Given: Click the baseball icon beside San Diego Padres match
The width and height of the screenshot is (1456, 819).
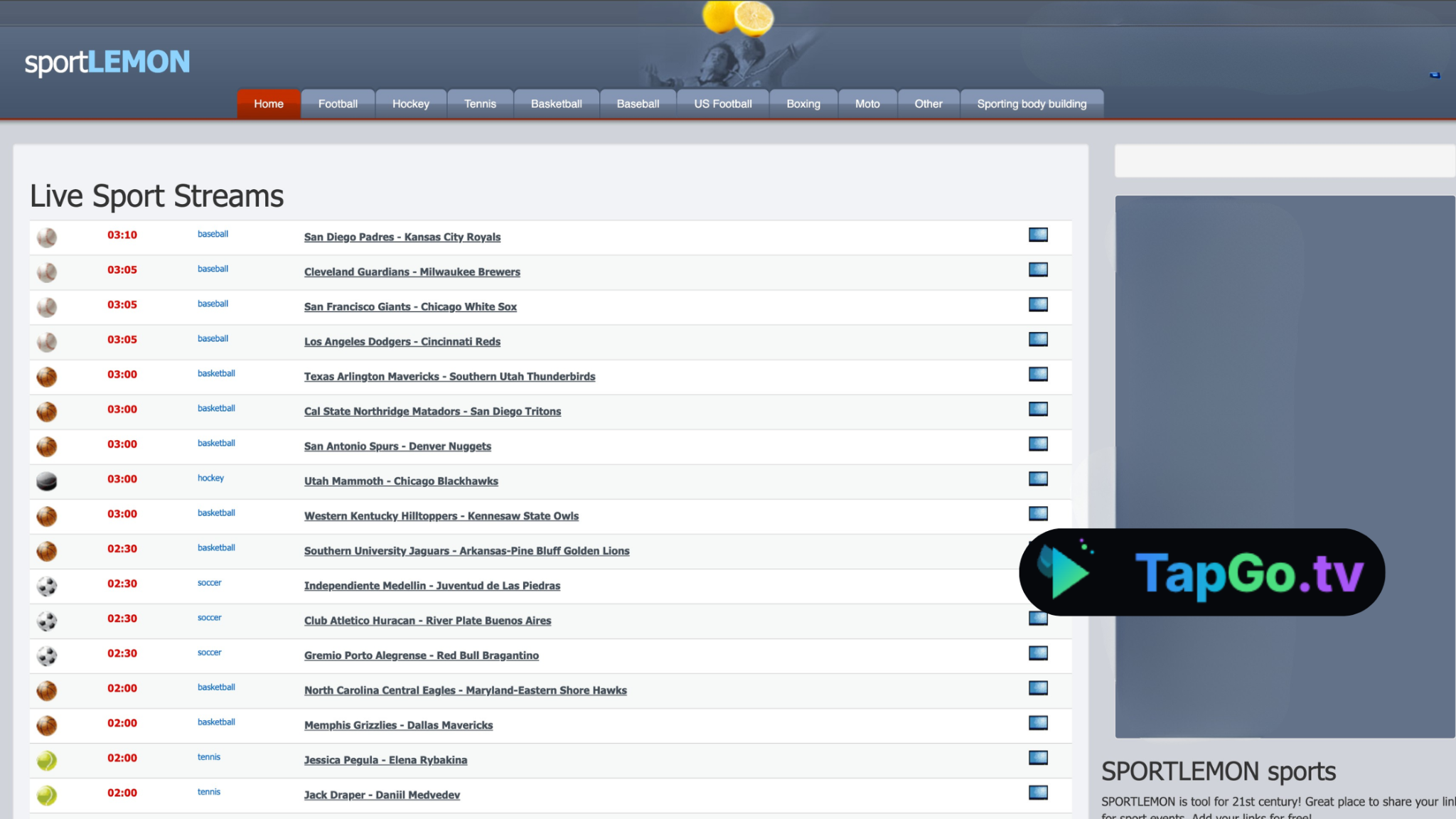Looking at the screenshot, I should click(x=46, y=237).
